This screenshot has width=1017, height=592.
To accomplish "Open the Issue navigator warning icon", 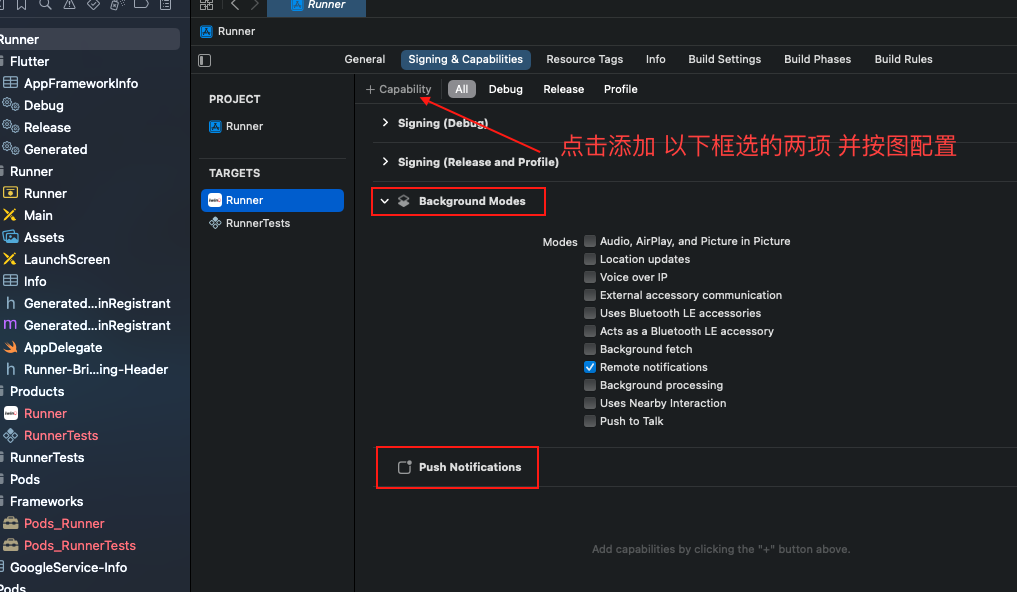I will [x=69, y=5].
